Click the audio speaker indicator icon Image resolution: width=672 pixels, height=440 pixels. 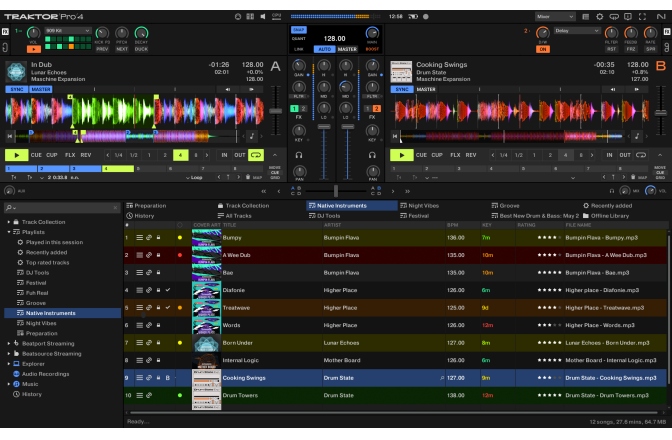[x=263, y=17]
